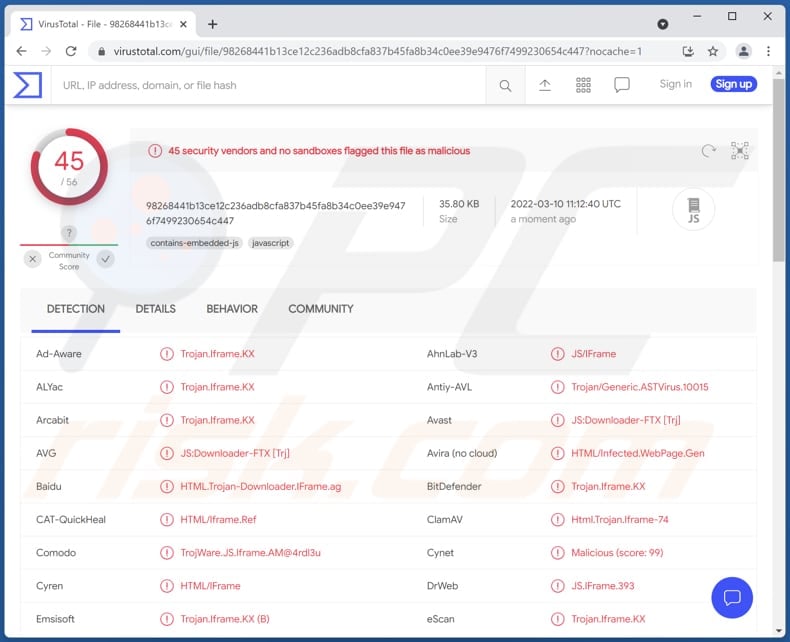Go back with the browser back arrow
790x642 pixels.
[x=21, y=51]
